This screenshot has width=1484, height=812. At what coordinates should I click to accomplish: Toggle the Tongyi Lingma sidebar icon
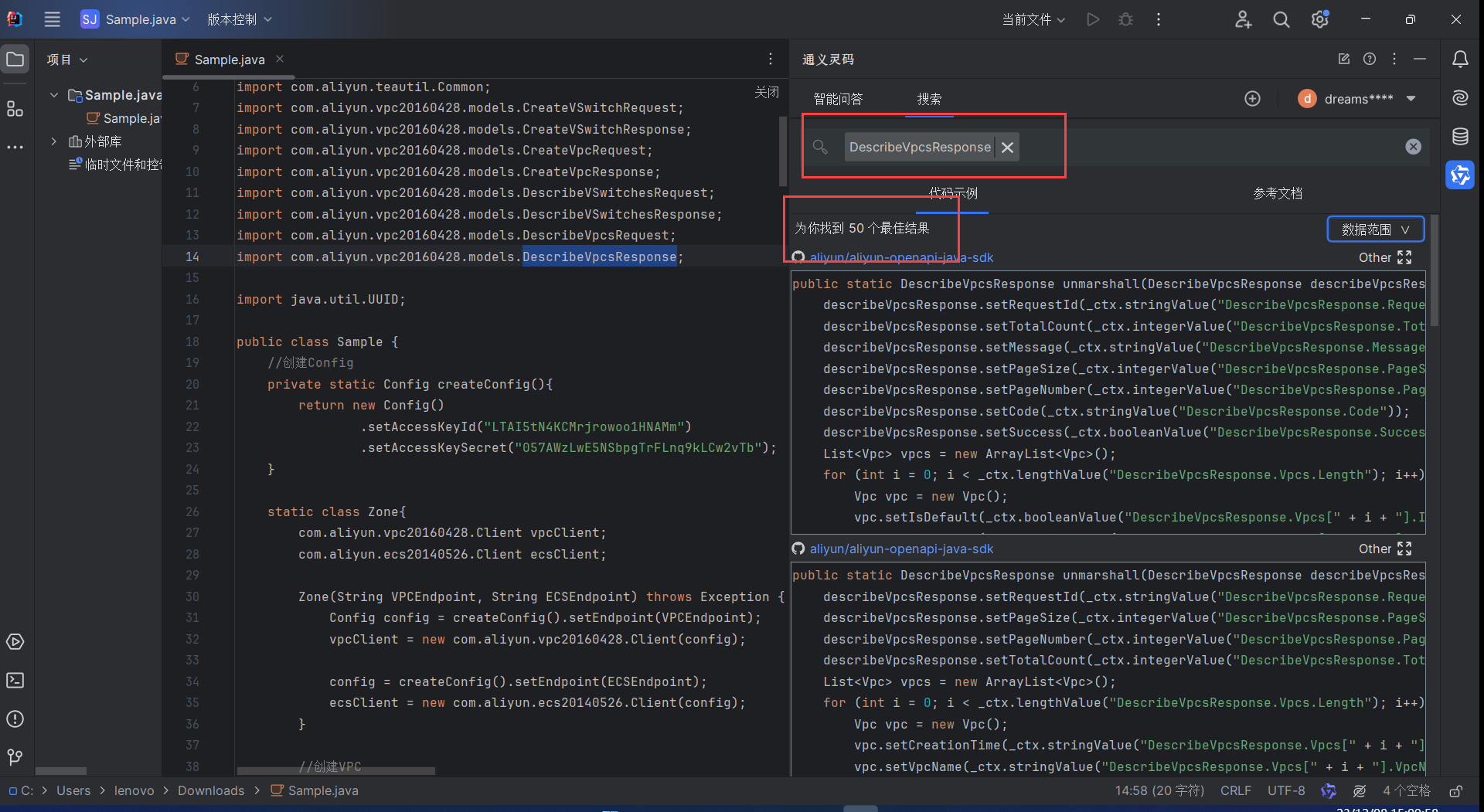(1460, 175)
